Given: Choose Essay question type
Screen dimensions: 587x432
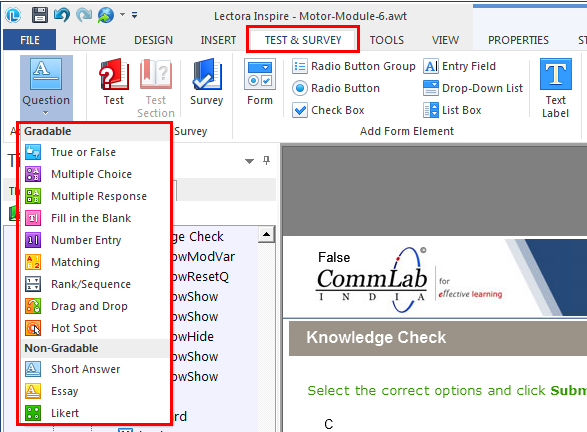Looking at the screenshot, I should coord(94,391).
